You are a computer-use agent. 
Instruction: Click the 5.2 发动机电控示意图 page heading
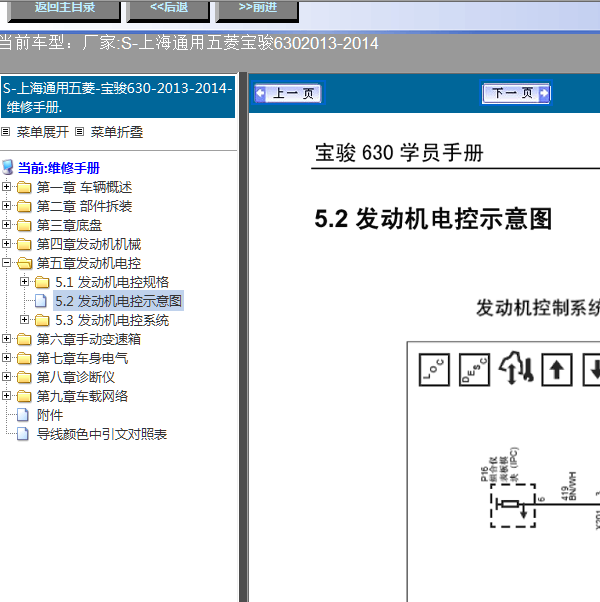coord(433,219)
